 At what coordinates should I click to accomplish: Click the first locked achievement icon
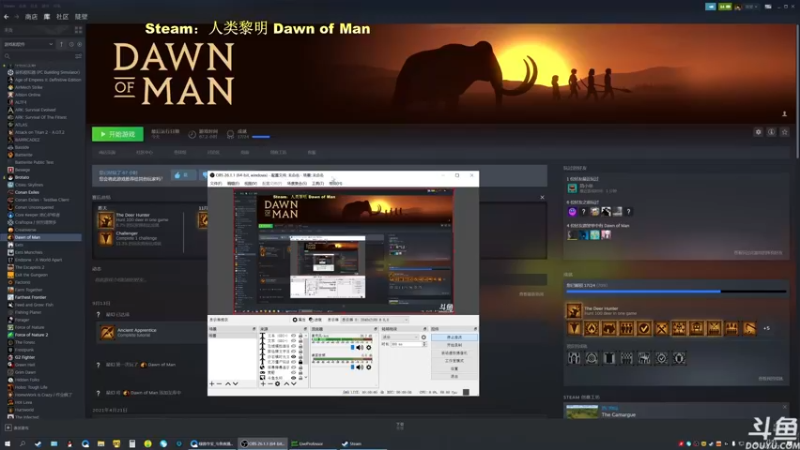coord(574,358)
